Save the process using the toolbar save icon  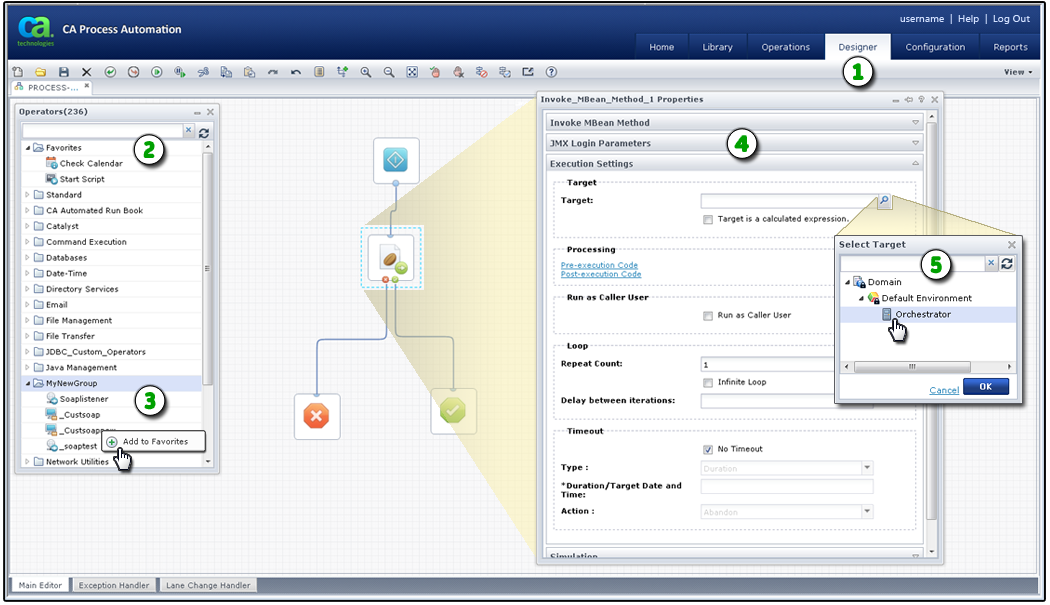point(62,71)
